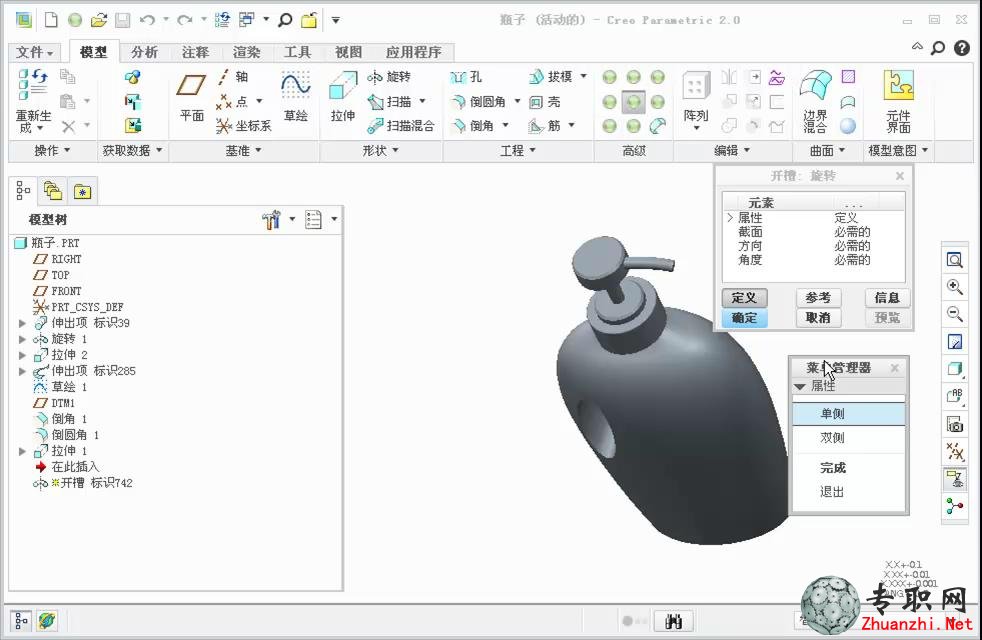Click the Undo icon in quick access toolbar
This screenshot has width=982, height=640.
pyautogui.click(x=147, y=20)
